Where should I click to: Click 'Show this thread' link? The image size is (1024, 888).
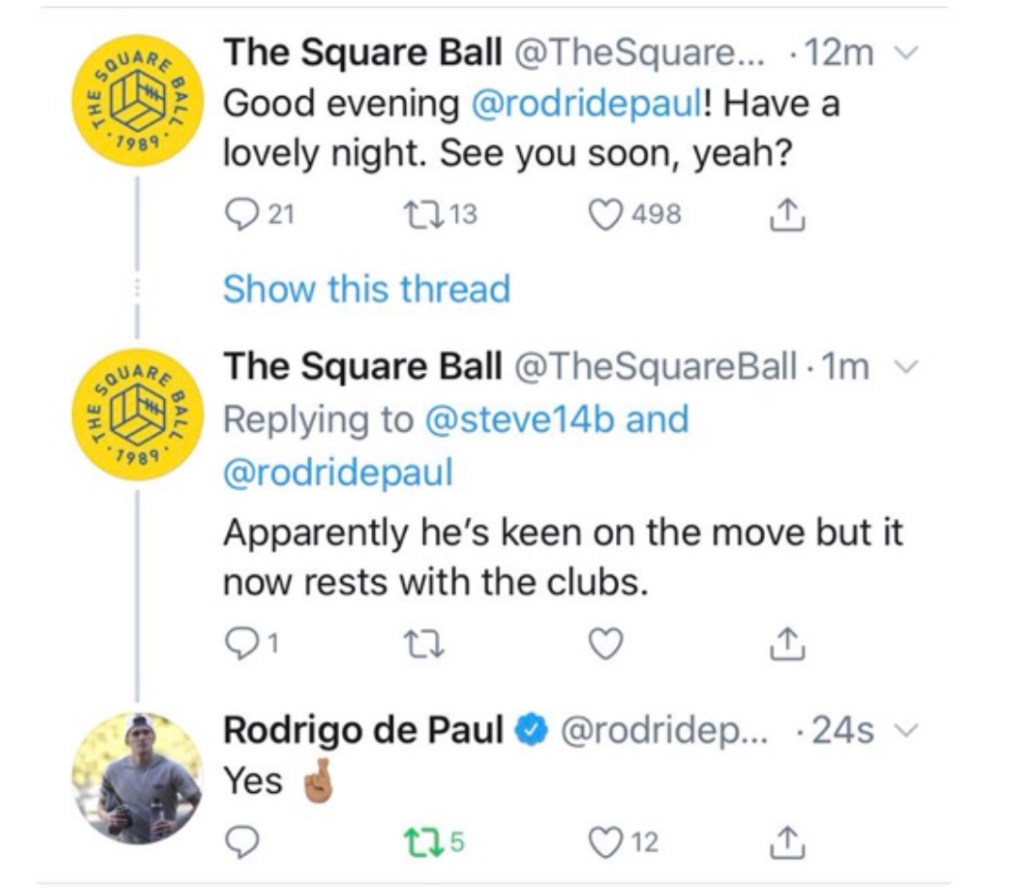[366, 289]
